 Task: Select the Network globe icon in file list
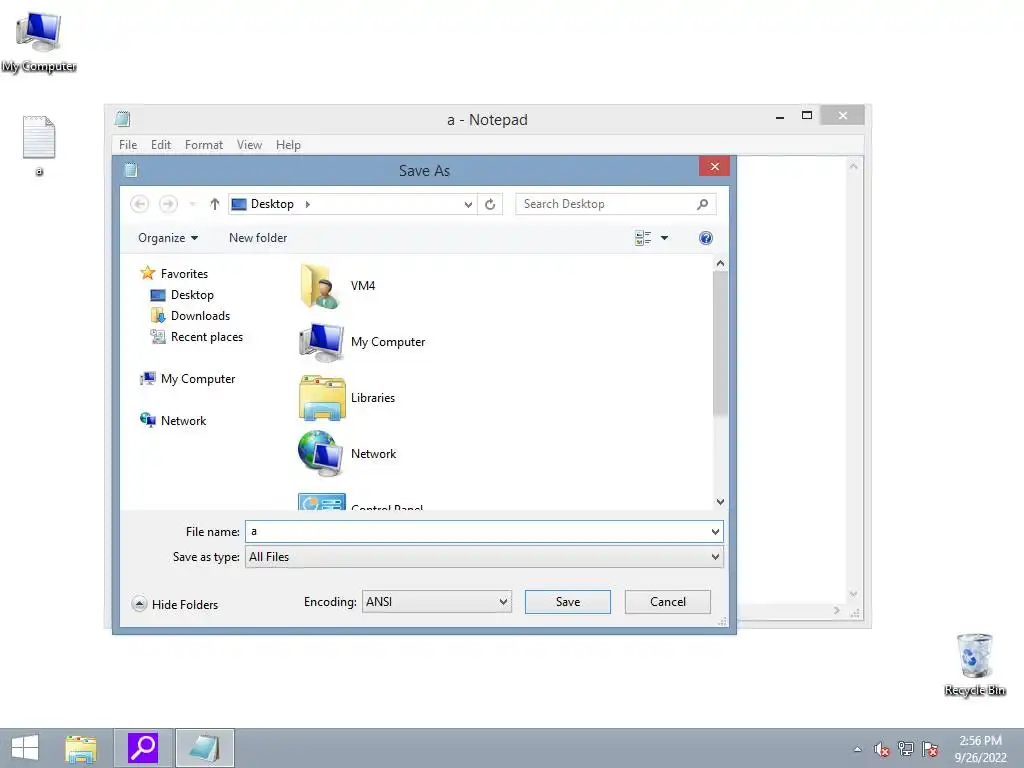click(x=321, y=454)
